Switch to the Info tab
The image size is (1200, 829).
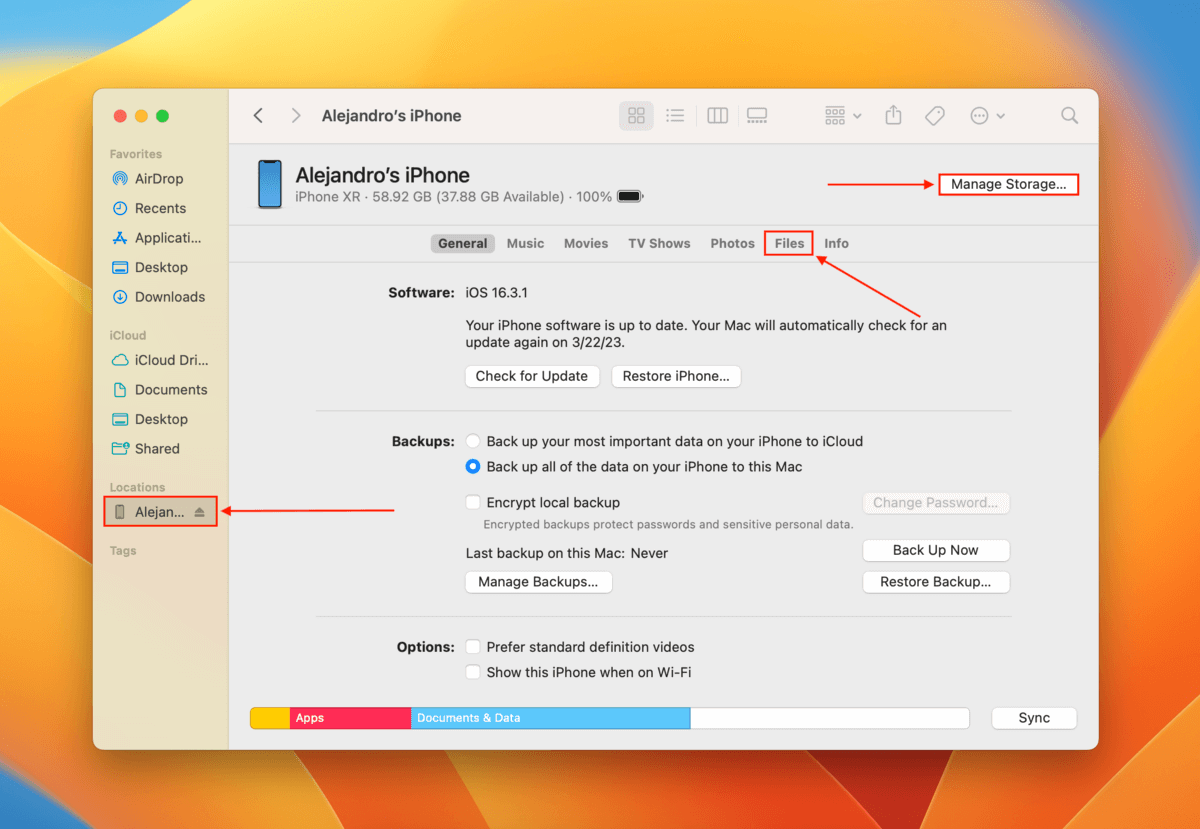(836, 243)
